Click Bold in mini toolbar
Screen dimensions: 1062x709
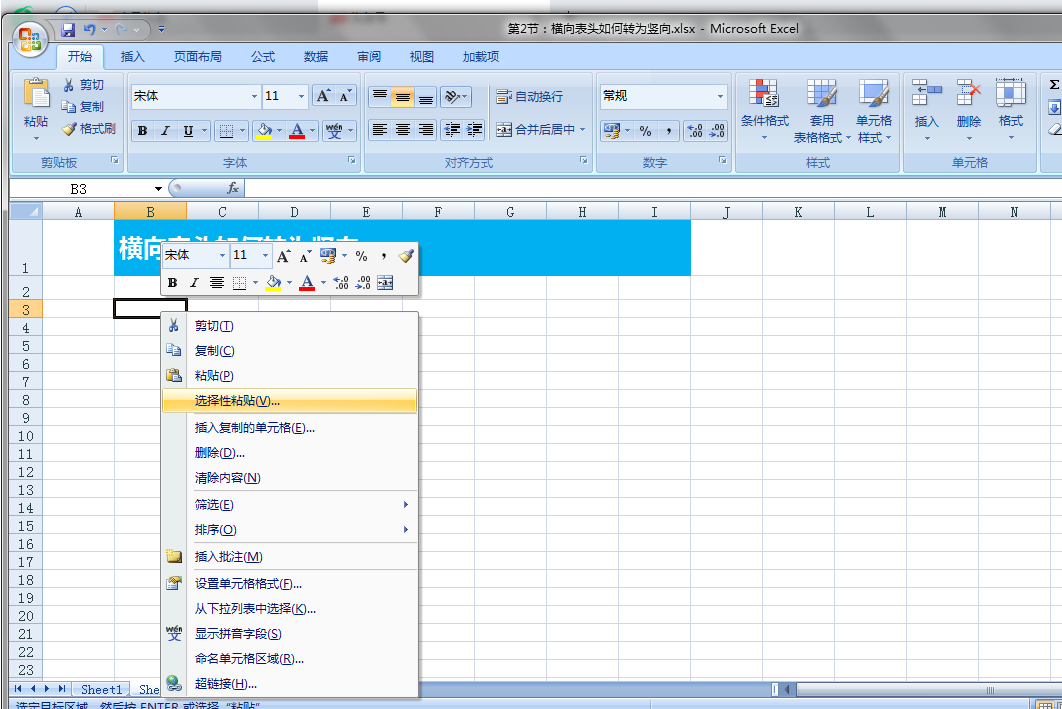click(x=172, y=282)
